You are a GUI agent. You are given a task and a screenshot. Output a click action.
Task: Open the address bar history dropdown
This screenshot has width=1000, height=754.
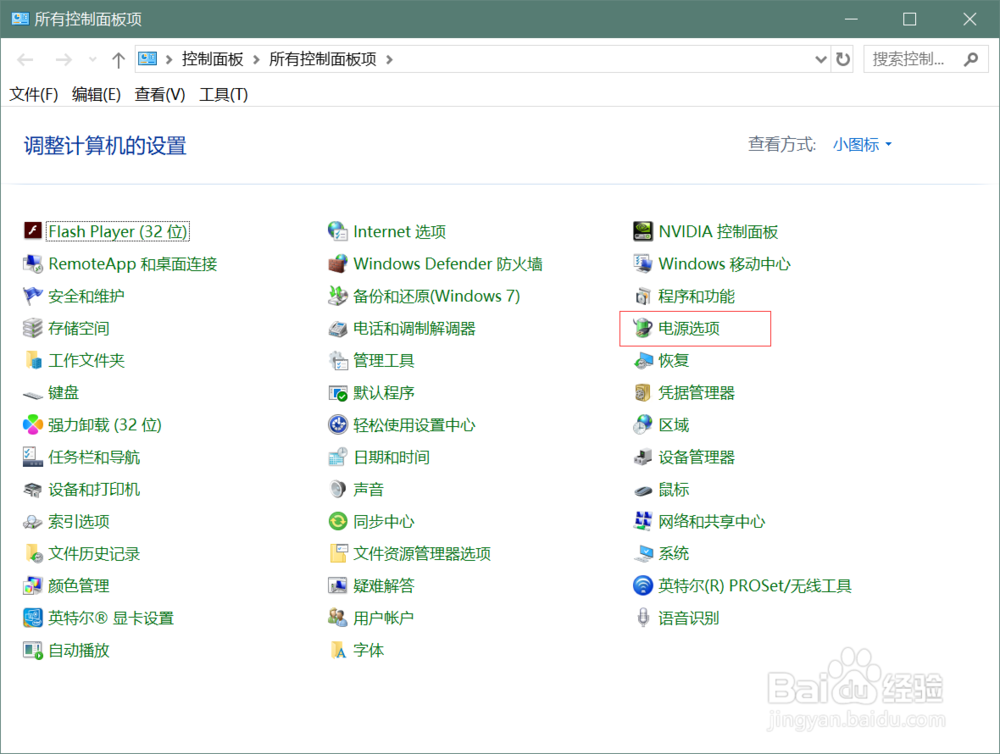pyautogui.click(x=820, y=59)
